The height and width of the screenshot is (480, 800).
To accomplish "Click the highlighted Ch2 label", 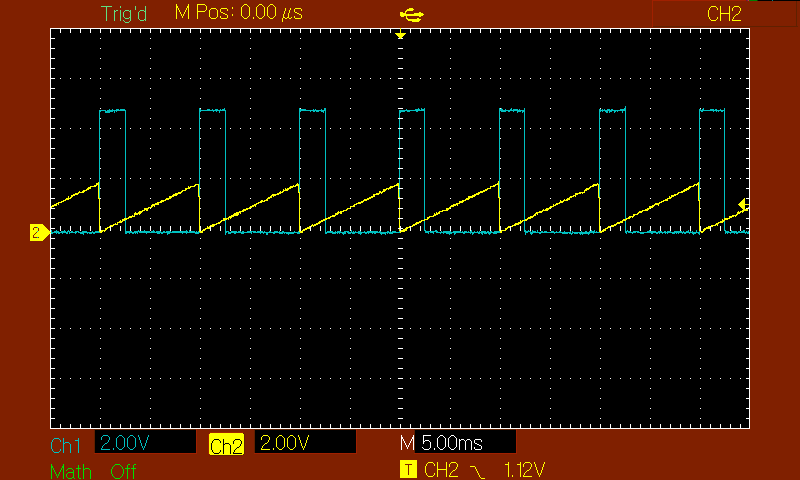I will [x=226, y=445].
